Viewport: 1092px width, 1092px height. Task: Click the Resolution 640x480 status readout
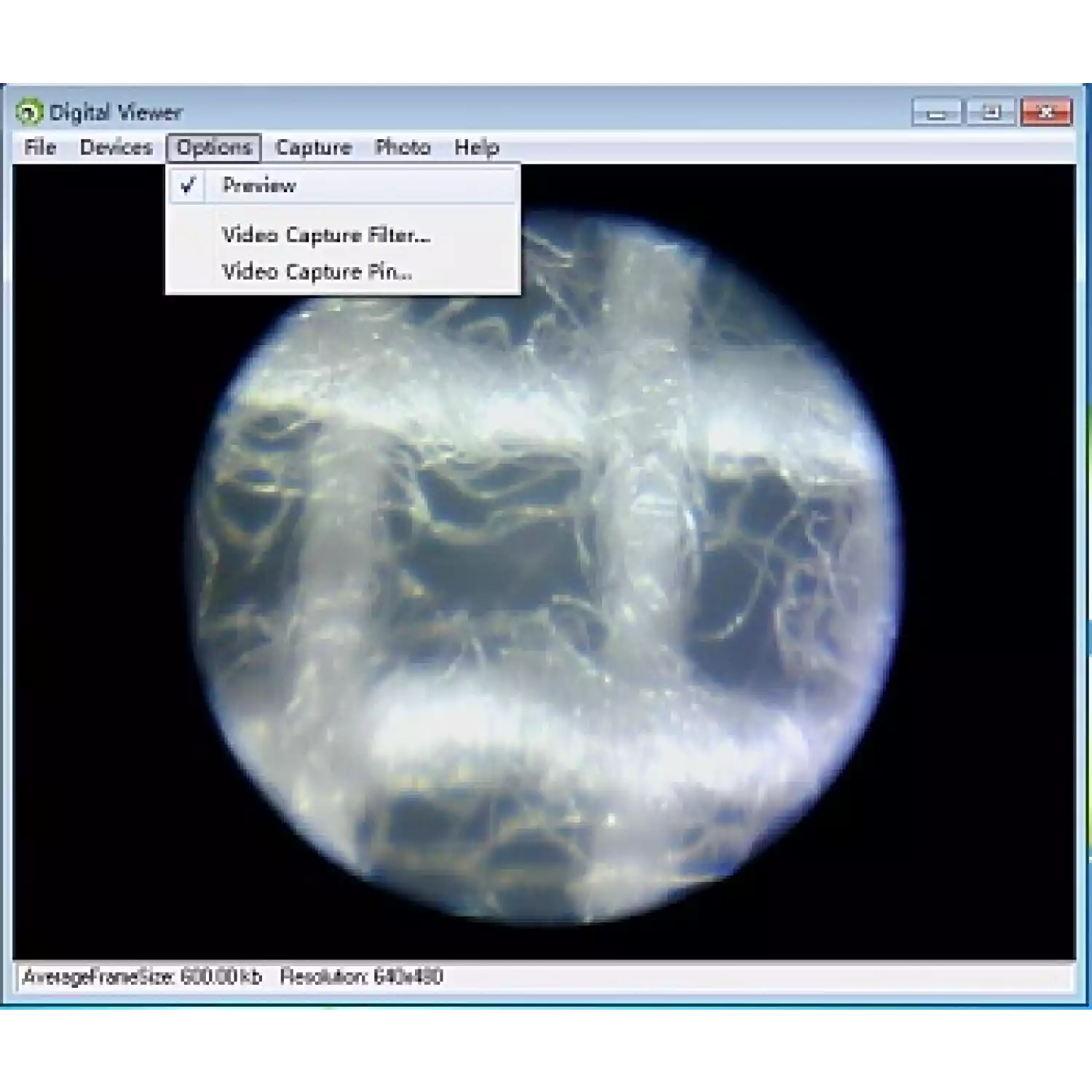point(361,977)
